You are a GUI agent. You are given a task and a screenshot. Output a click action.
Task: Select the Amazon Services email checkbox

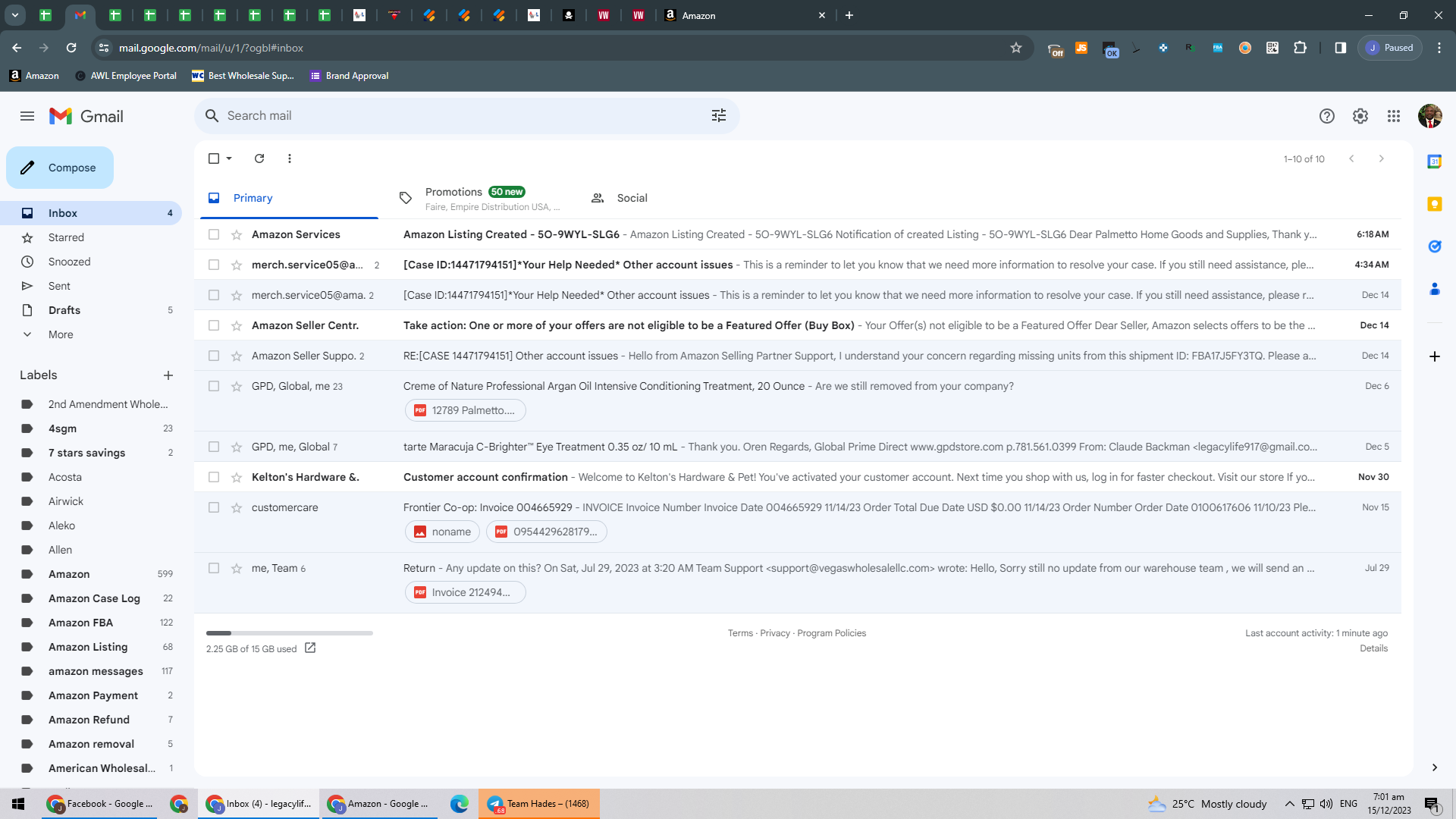pos(214,234)
